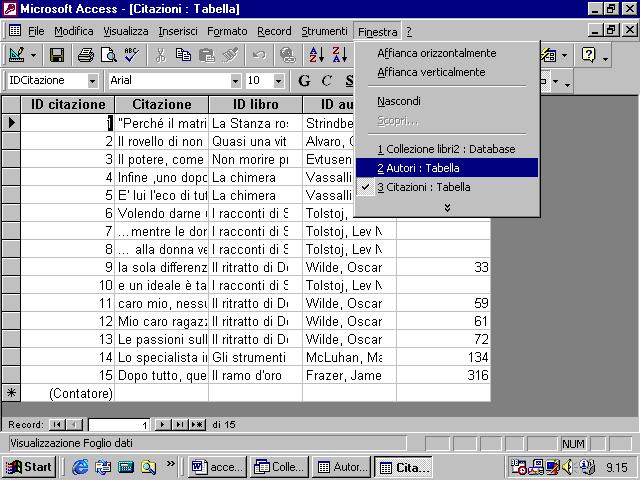
Task: Click the ID citazione column header
Action: [x=68, y=104]
